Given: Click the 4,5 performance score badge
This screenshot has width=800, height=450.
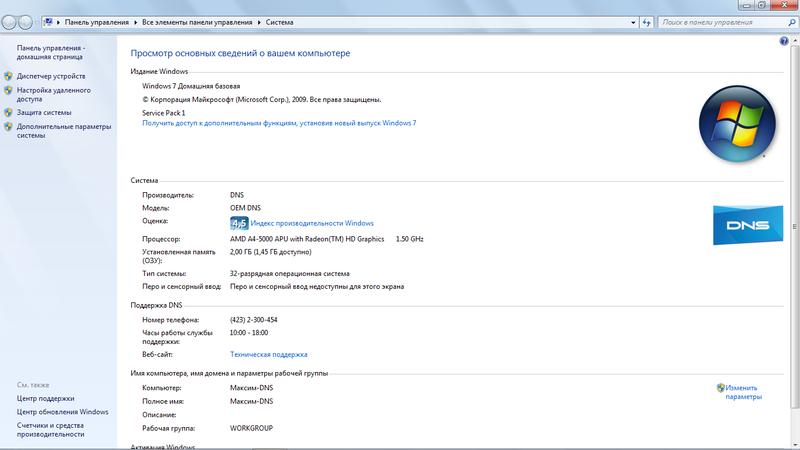Looking at the screenshot, I should [x=239, y=223].
